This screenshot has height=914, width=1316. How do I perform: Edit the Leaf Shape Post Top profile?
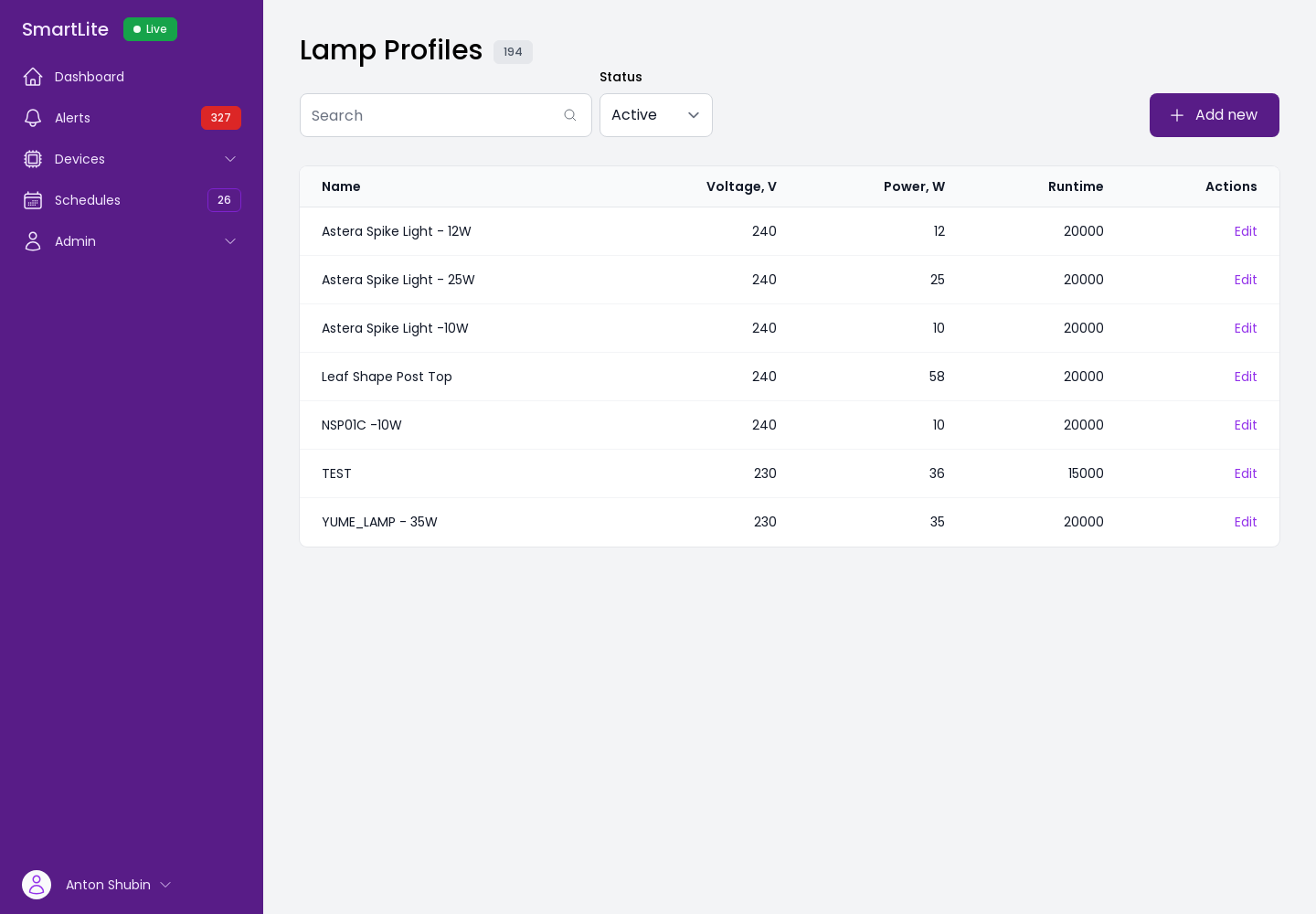coord(1246,377)
